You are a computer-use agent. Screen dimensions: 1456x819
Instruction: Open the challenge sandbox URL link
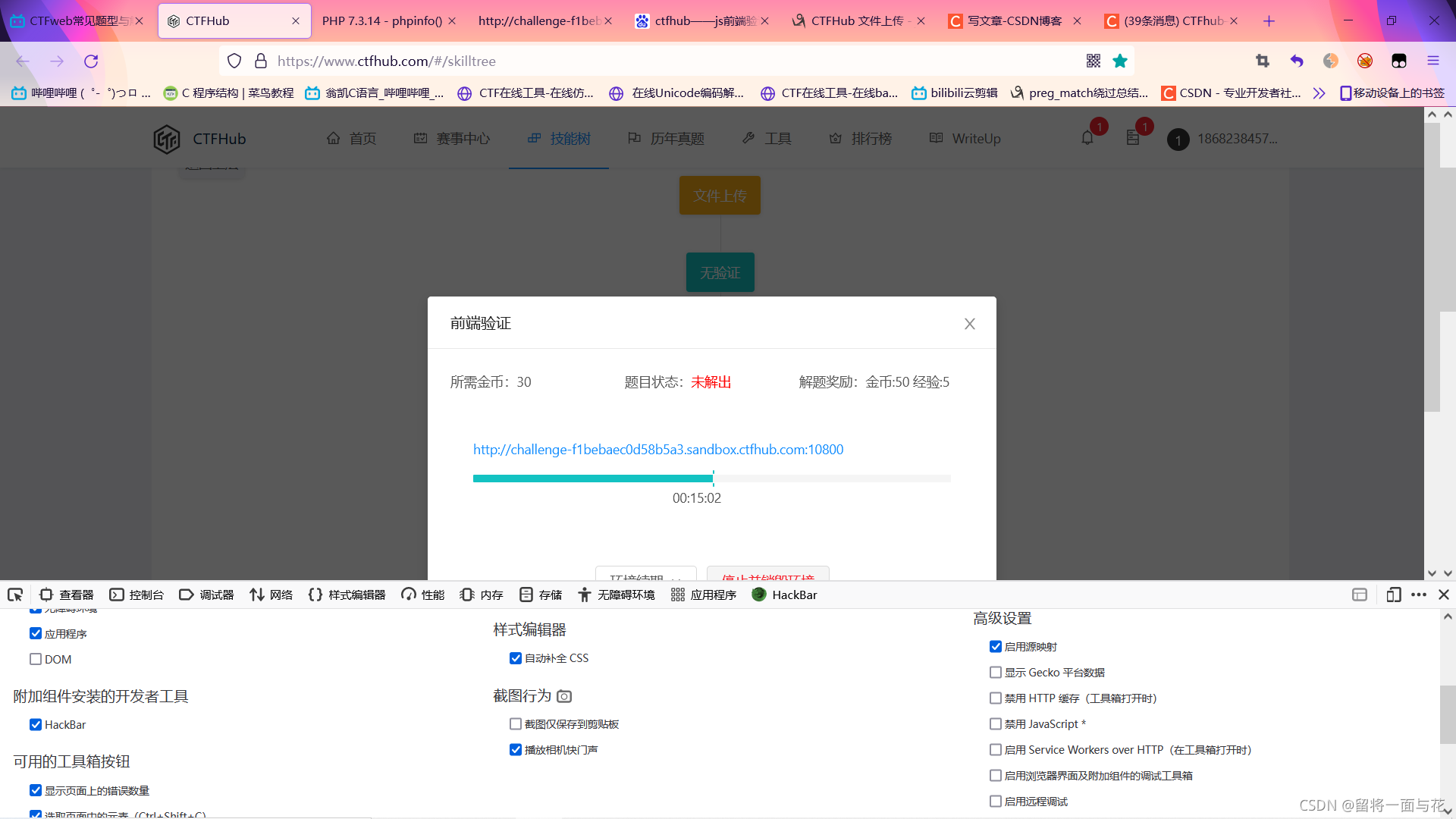tap(657, 449)
